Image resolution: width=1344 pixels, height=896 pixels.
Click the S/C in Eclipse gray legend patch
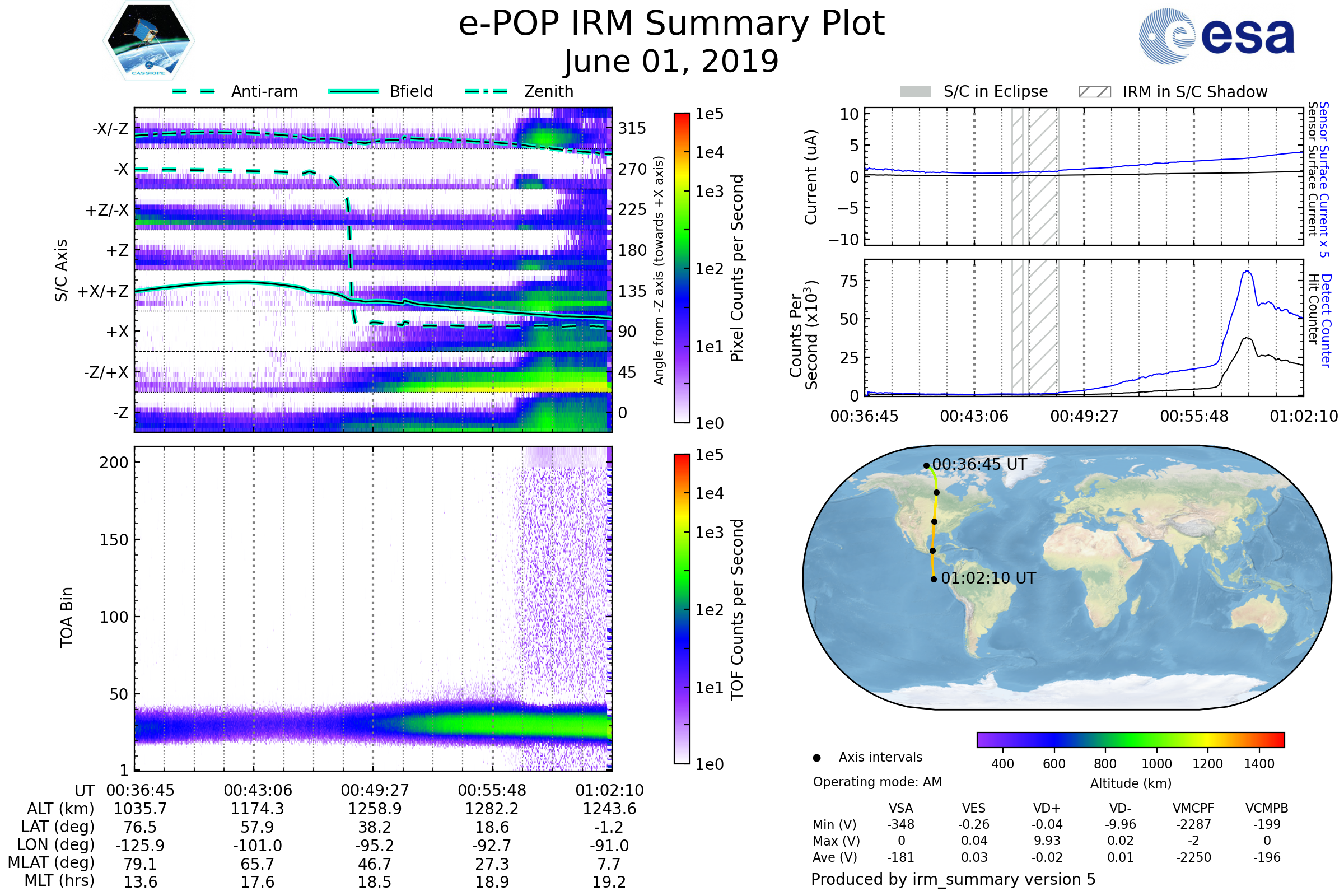point(915,92)
